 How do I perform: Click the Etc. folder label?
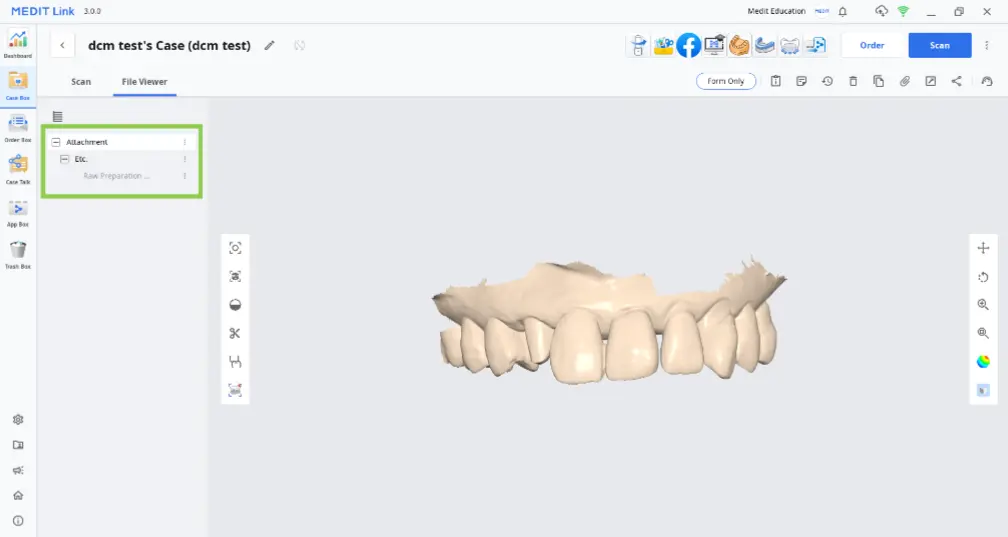tap(81, 159)
